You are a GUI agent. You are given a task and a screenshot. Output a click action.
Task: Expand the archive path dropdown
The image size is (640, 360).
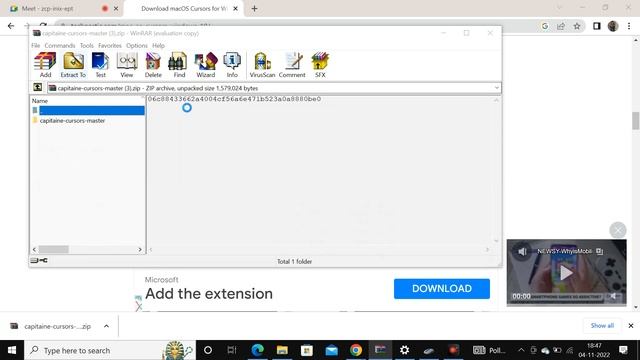pos(496,88)
